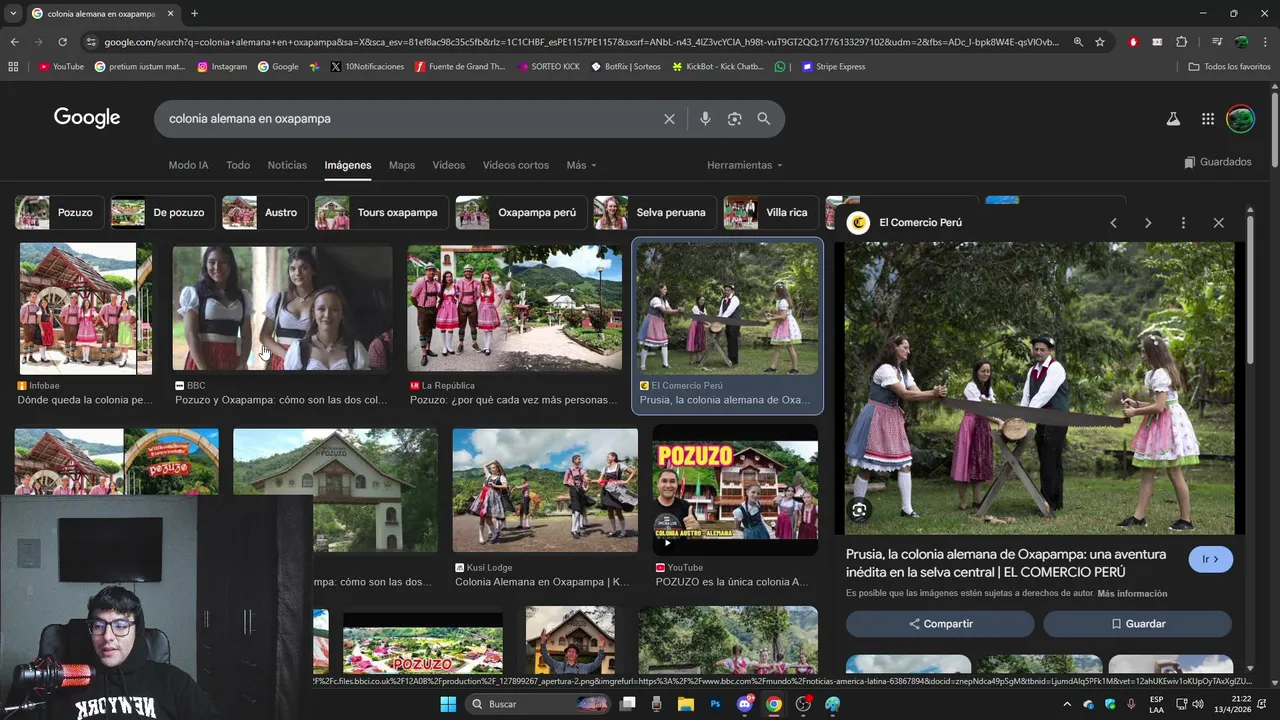This screenshot has height=720, width=1280.
Task: Open the Chrome apps bookmark grid
Action: point(13,67)
